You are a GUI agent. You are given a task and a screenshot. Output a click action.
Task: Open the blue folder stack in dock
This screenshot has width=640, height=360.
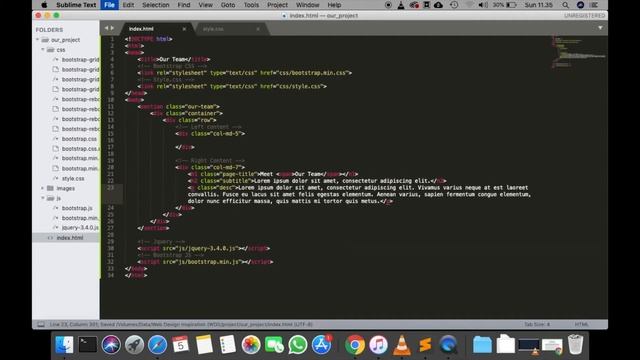click(x=482, y=345)
